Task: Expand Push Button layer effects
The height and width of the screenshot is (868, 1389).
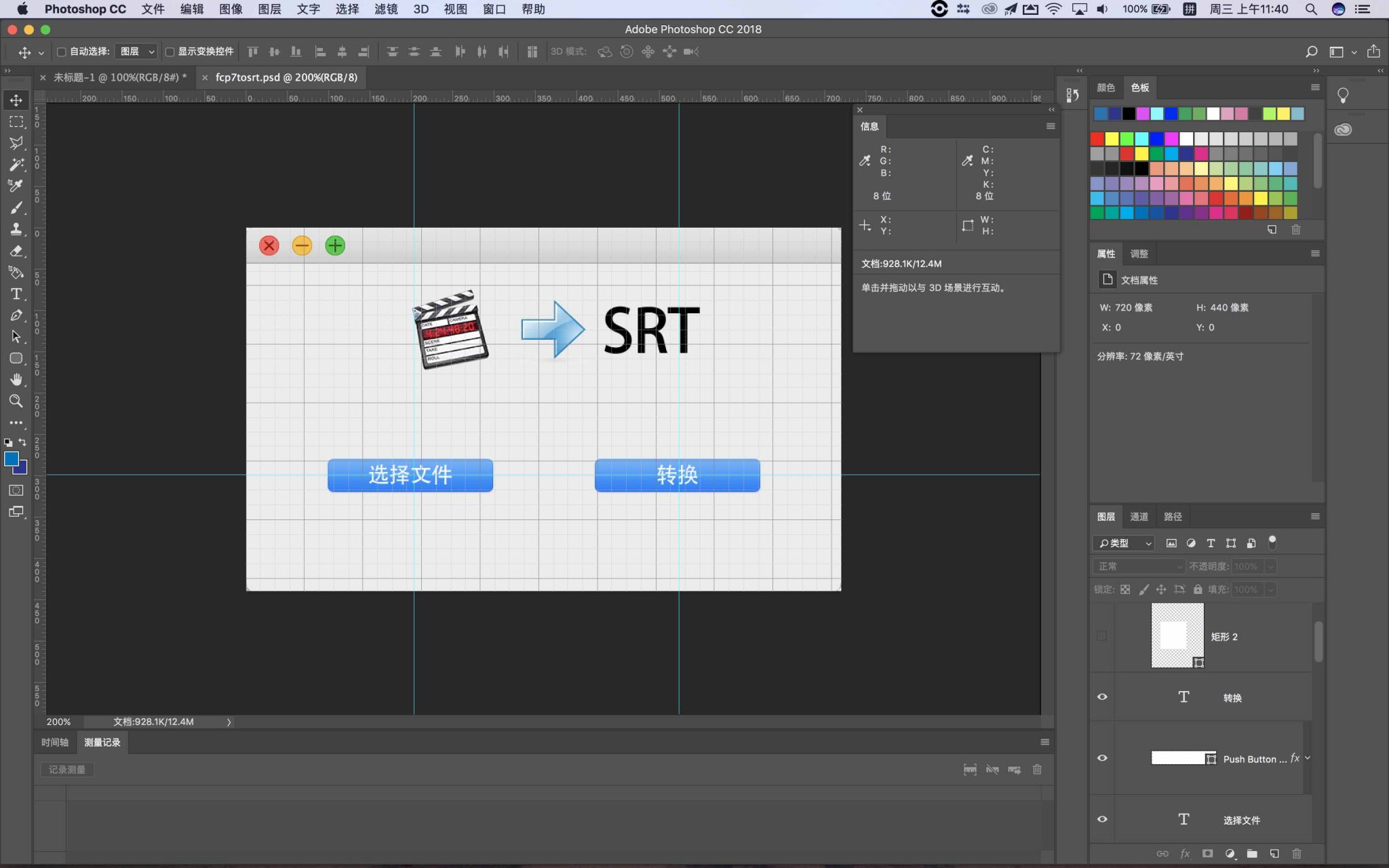Action: 1308,758
